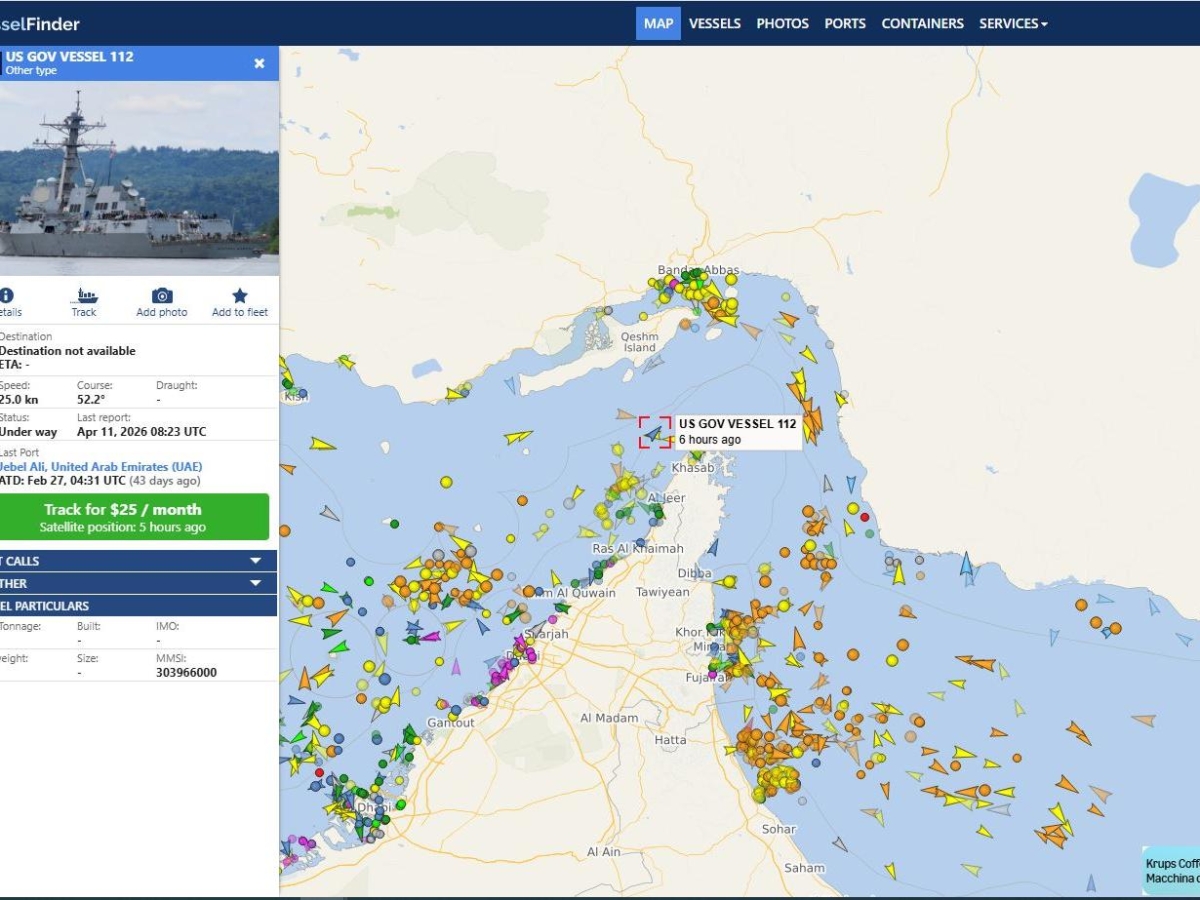Image resolution: width=1200 pixels, height=900 pixels.
Task: Open the Services dropdown menu
Action: (1012, 23)
